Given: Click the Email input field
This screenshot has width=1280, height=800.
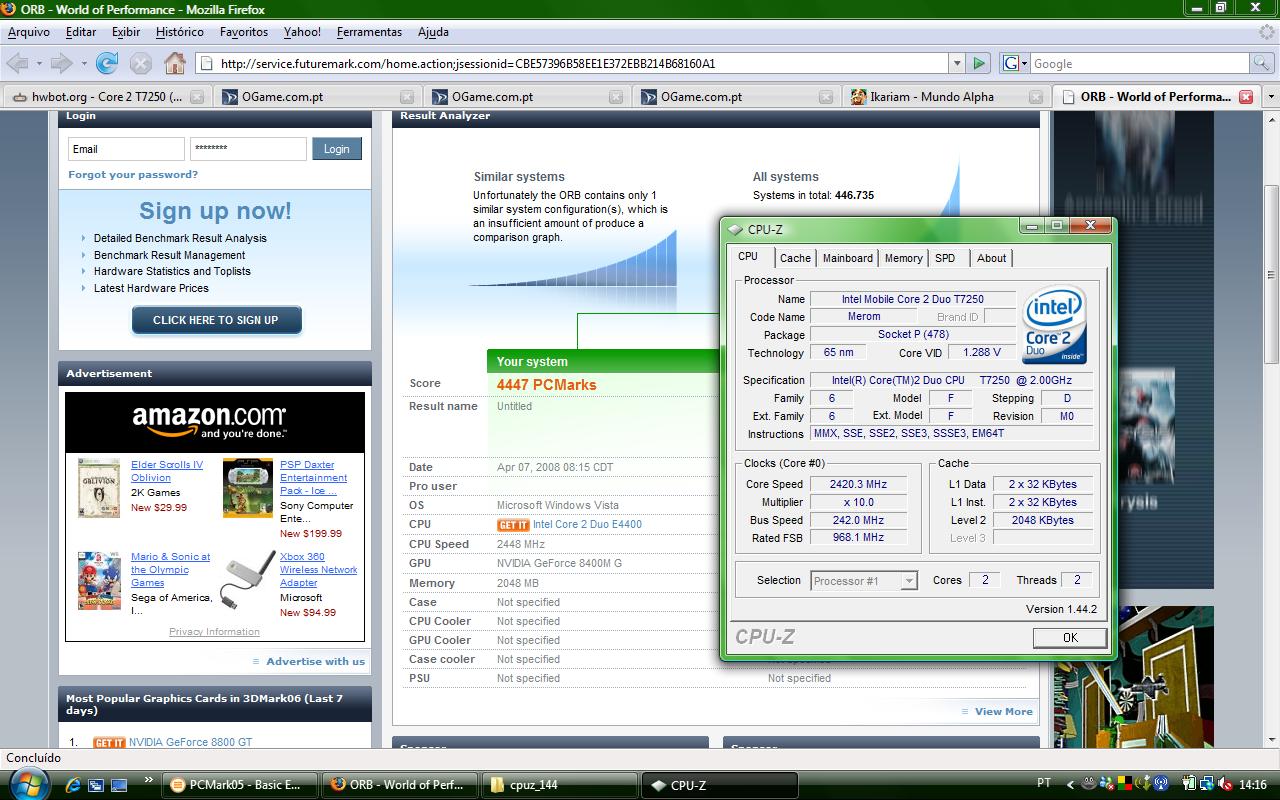Looking at the screenshot, I should point(126,149).
